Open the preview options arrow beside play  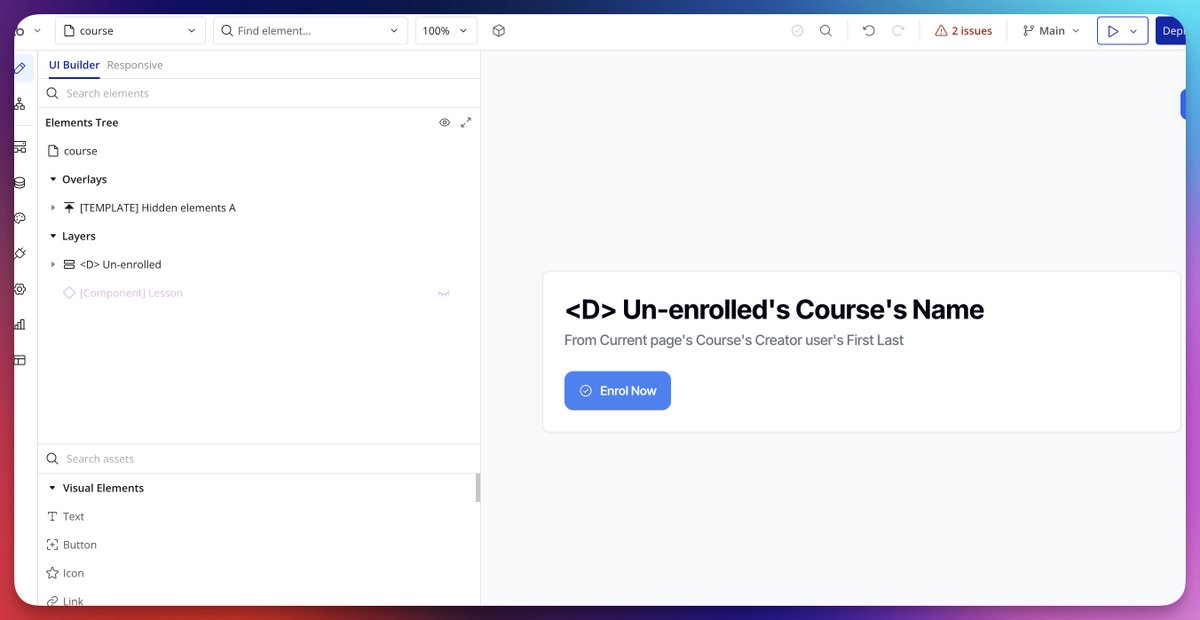tap(1133, 31)
